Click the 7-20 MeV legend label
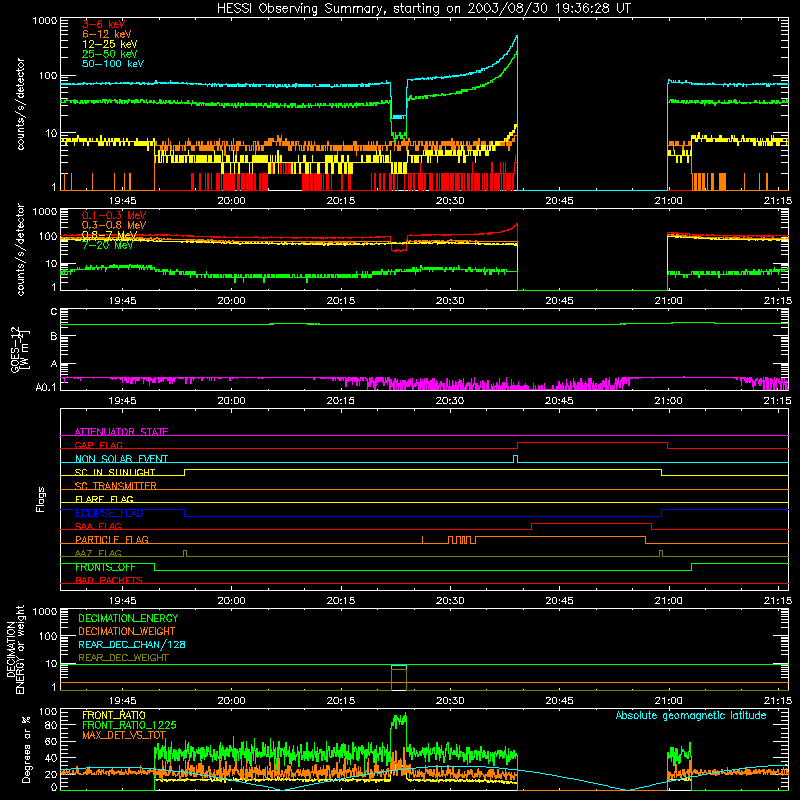Viewport: 800px width, 800px height. pyautogui.click(x=107, y=245)
